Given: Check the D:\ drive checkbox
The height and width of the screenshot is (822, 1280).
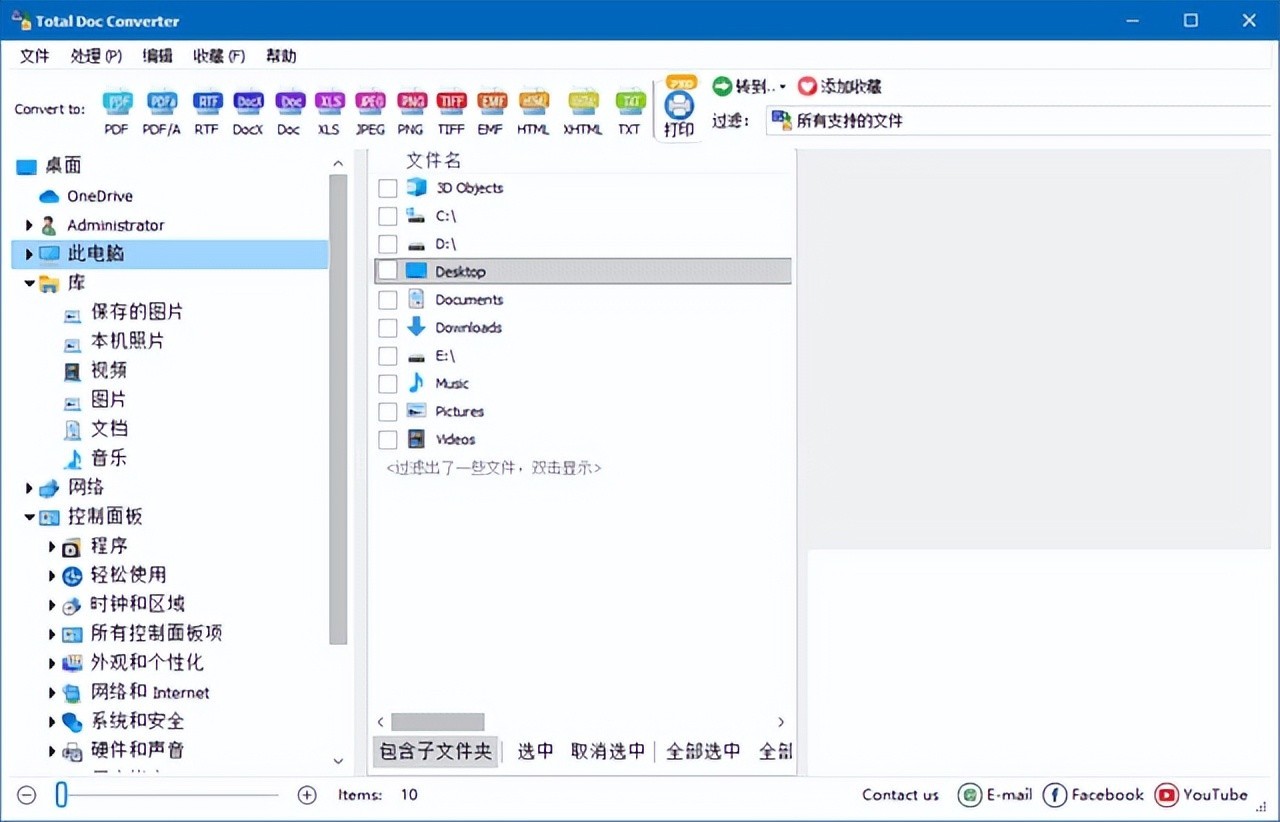Looking at the screenshot, I should click(388, 244).
